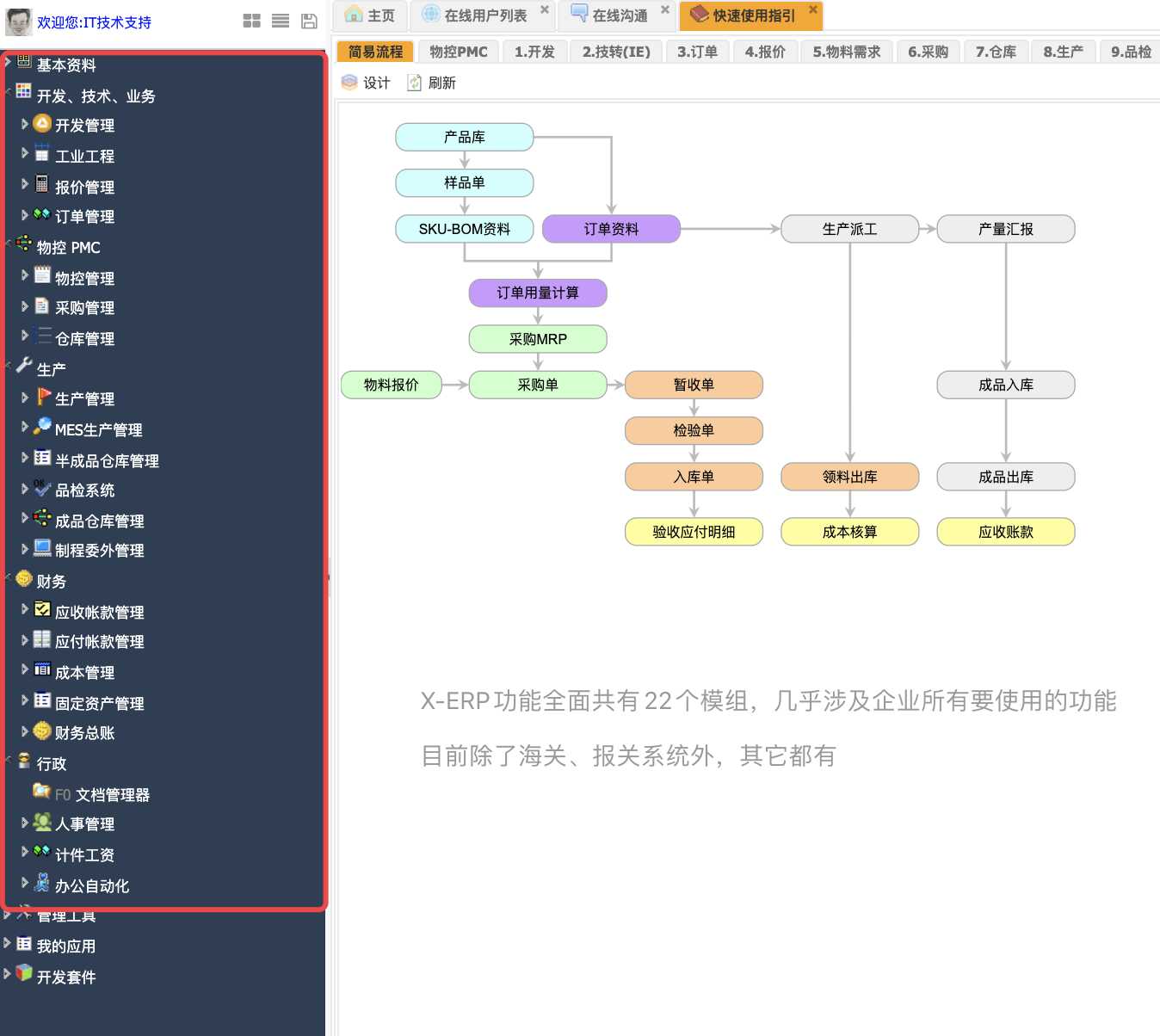Viewport: 1160px width, 1036px height.
Task: Open the 6.采购 sub-tab
Action: 928,52
